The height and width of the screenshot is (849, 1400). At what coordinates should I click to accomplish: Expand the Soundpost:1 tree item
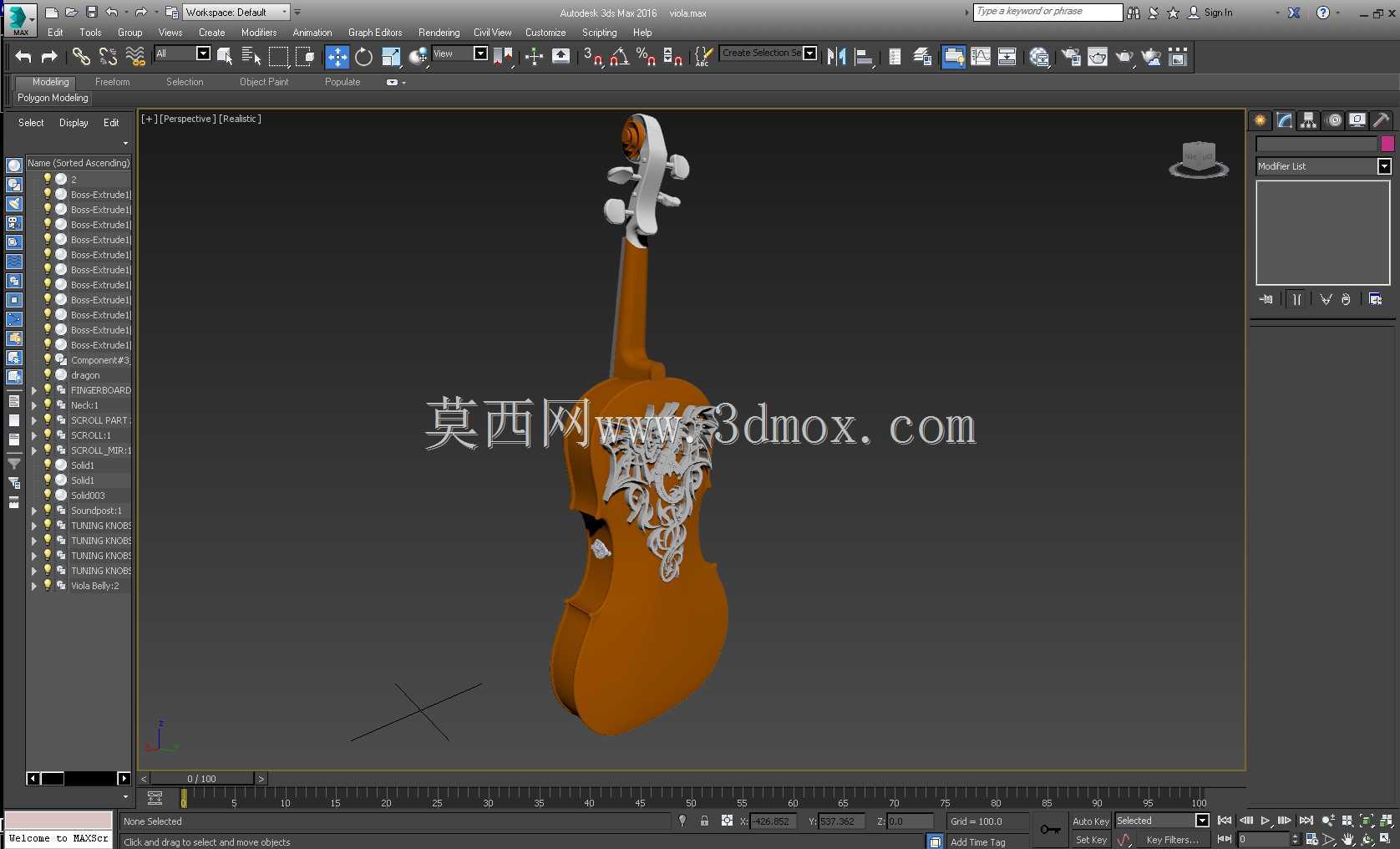pos(34,511)
